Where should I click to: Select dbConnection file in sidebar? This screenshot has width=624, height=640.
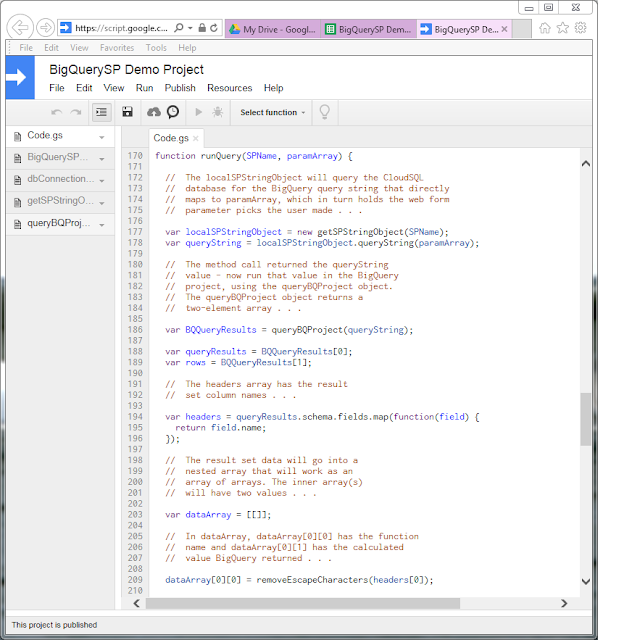[60, 179]
